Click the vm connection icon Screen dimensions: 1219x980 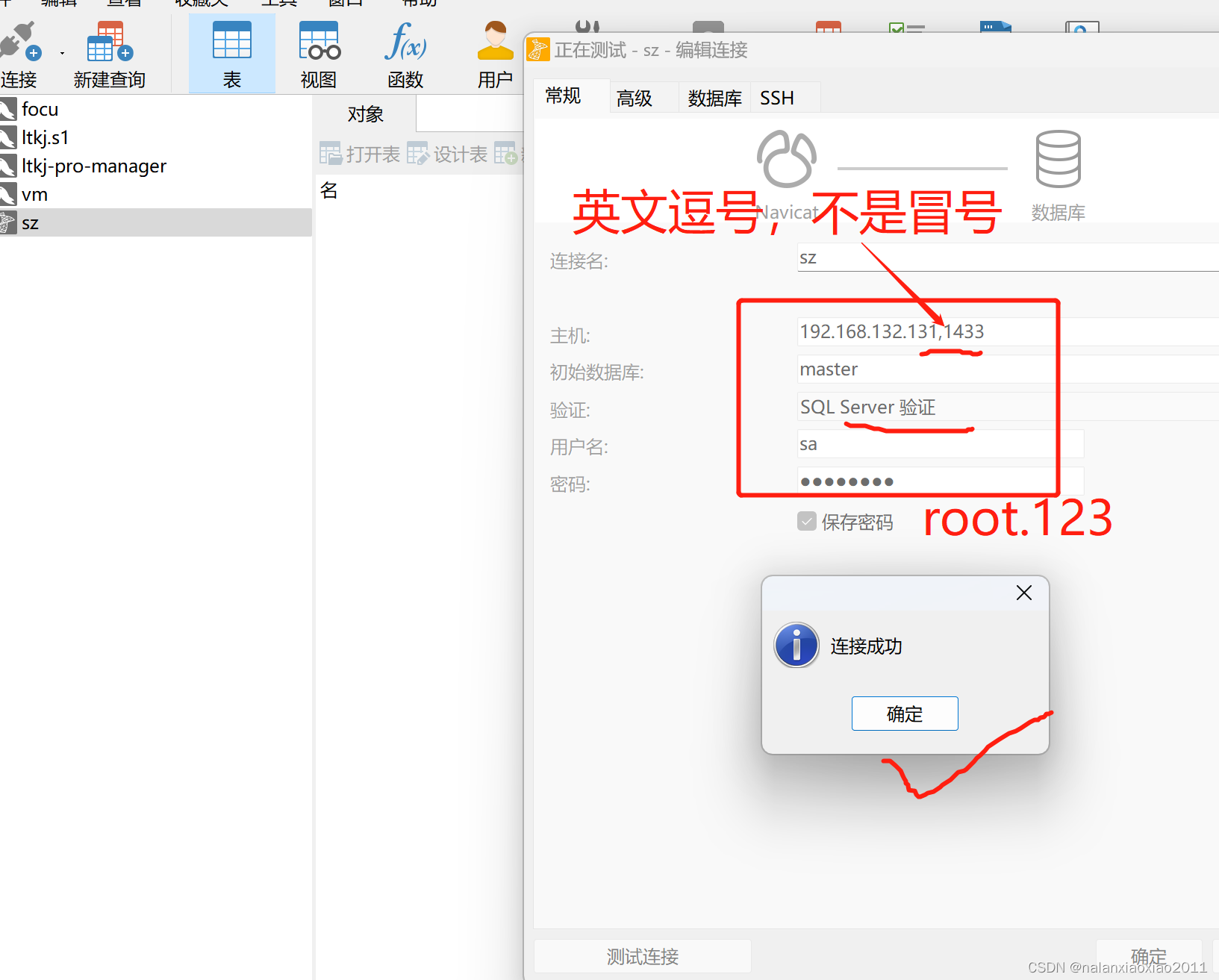[x=7, y=195]
